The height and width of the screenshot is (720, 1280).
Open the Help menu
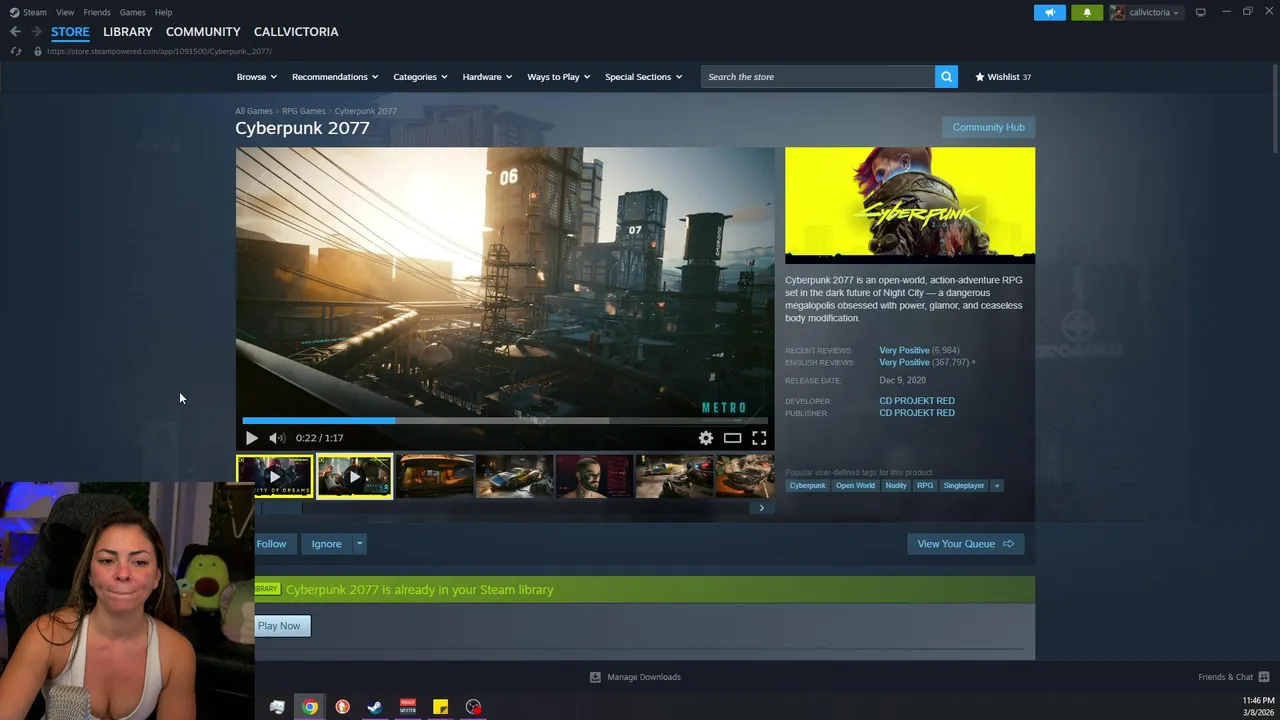(x=163, y=12)
